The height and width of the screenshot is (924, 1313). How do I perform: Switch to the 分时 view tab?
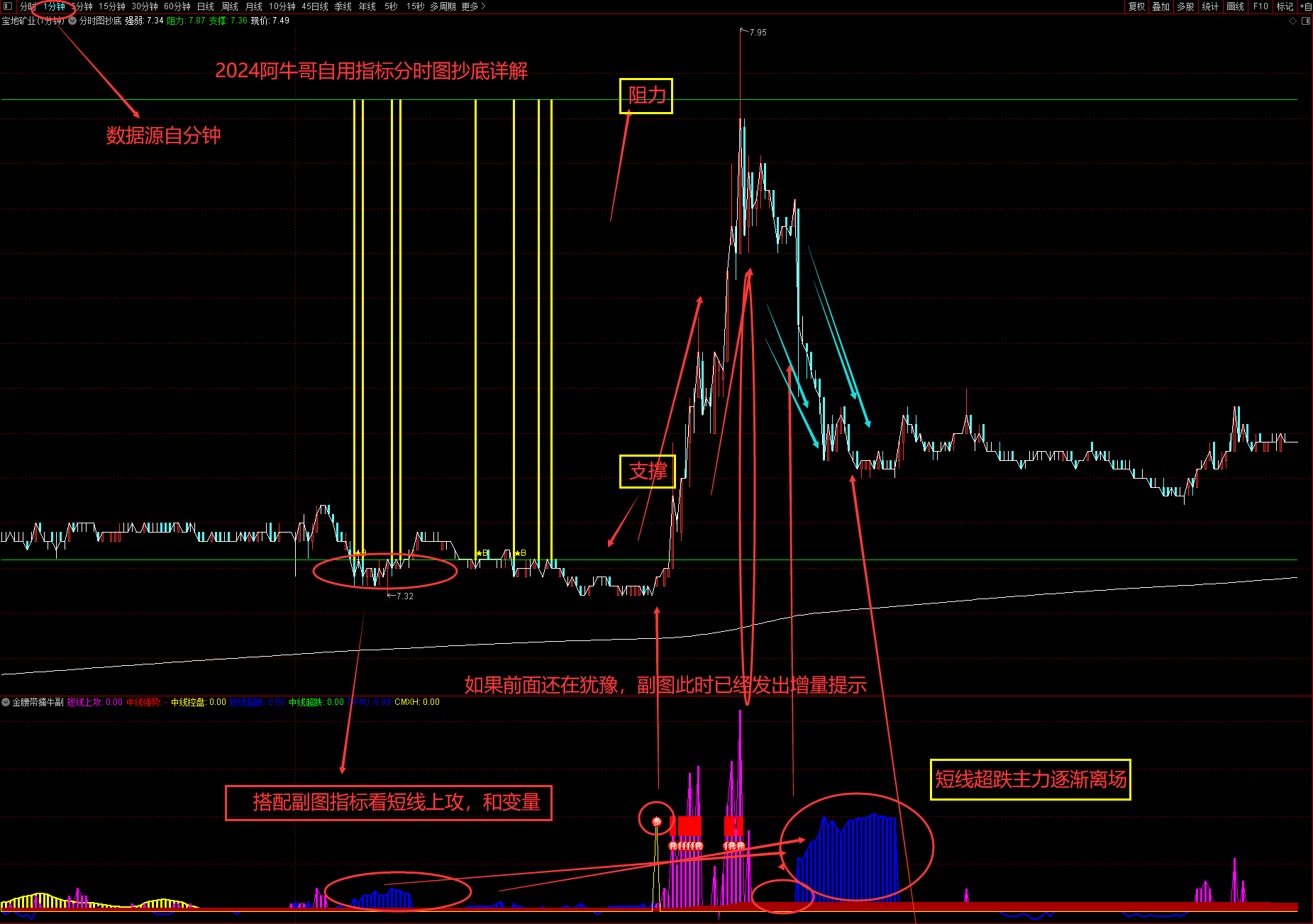pos(27,6)
